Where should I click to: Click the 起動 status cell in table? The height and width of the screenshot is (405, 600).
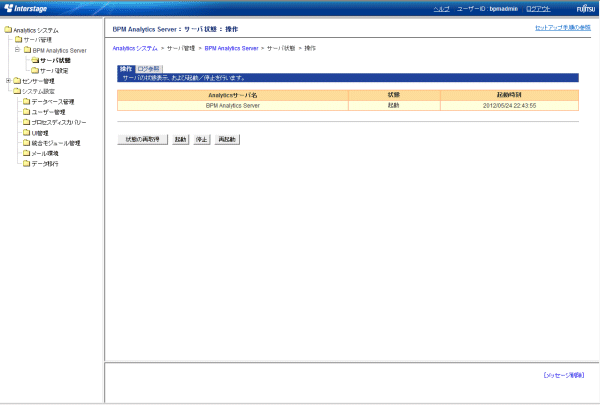[394, 105]
